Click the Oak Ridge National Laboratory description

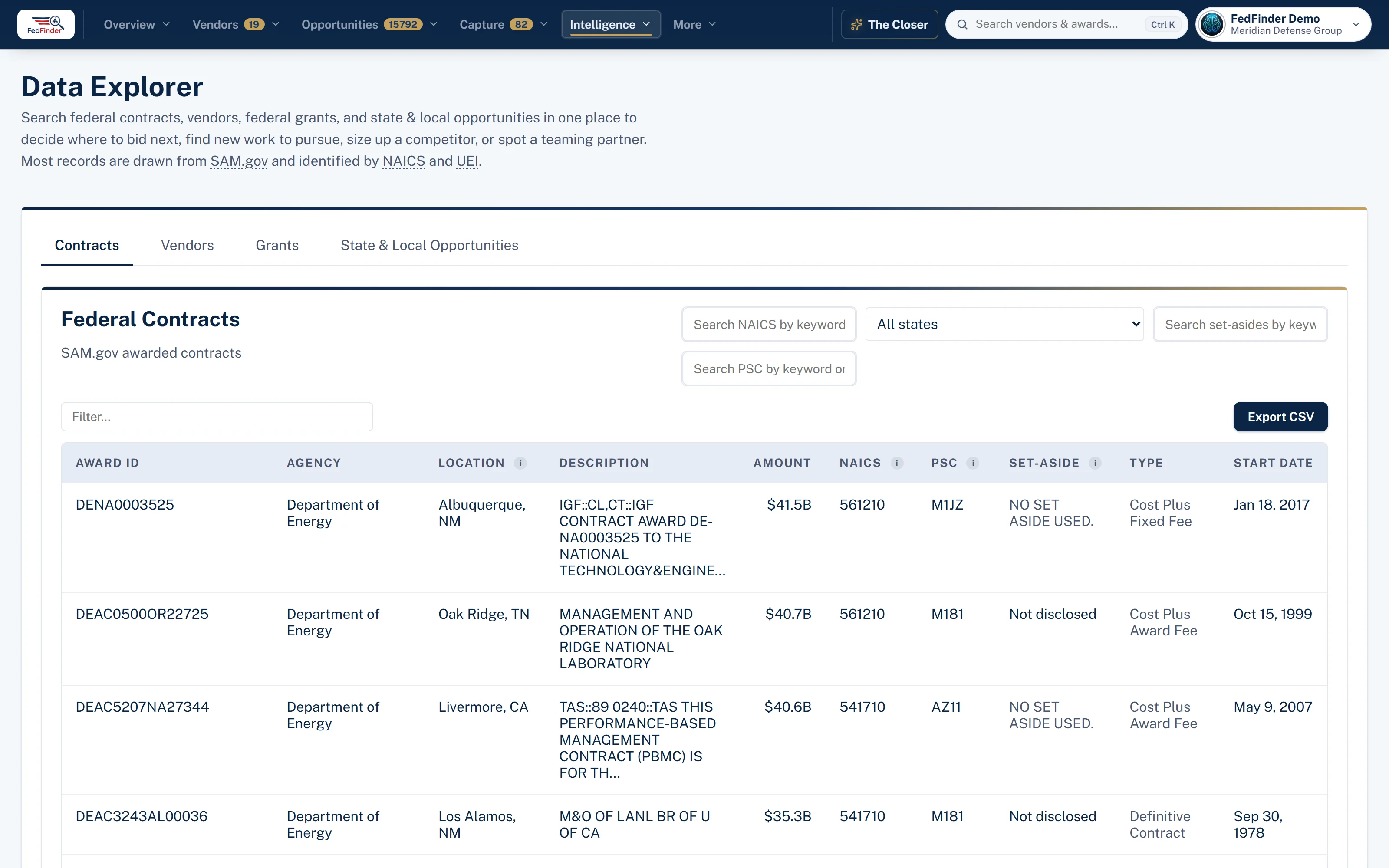(x=641, y=638)
